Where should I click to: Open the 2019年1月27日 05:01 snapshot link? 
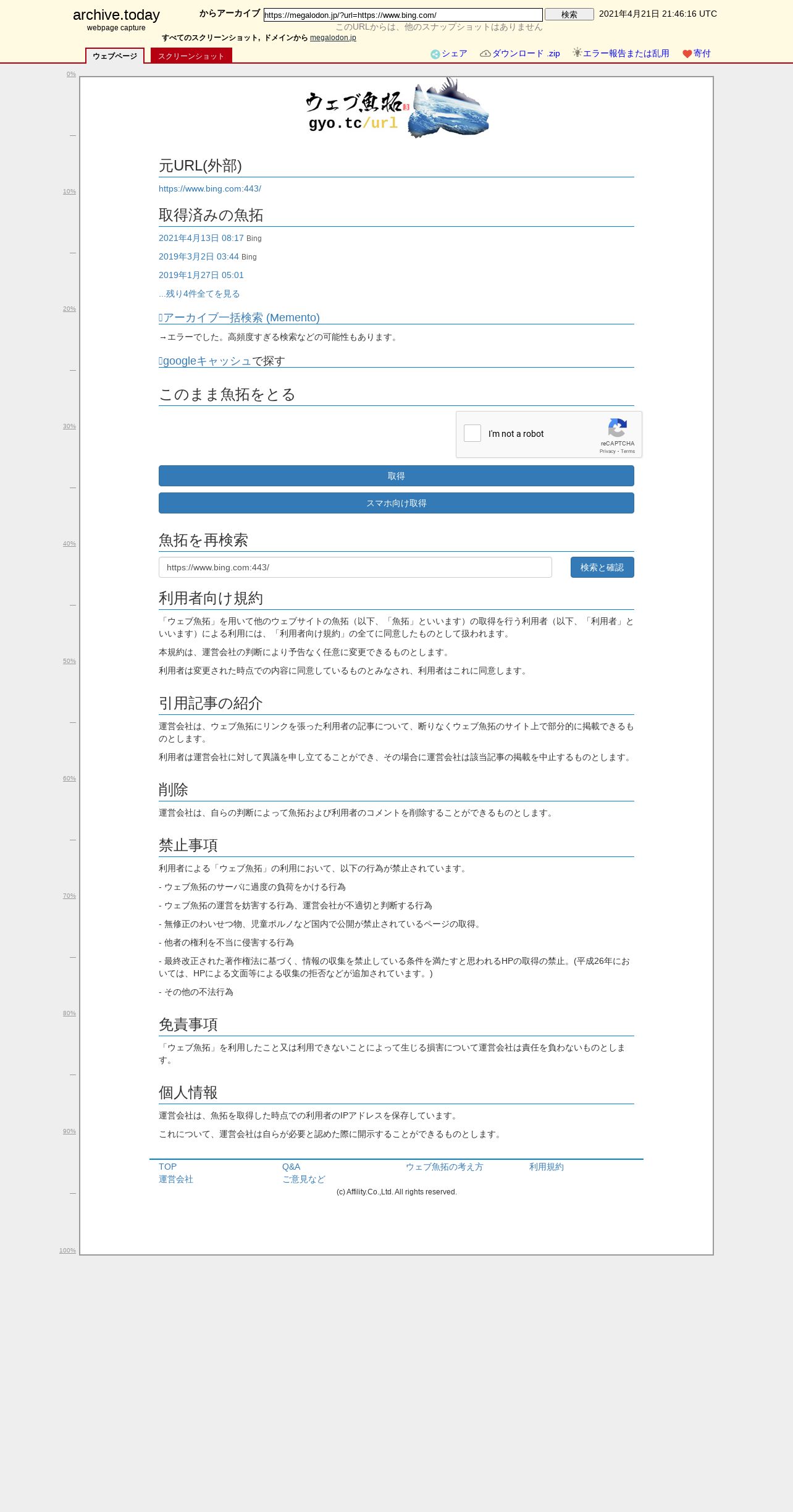(x=201, y=275)
